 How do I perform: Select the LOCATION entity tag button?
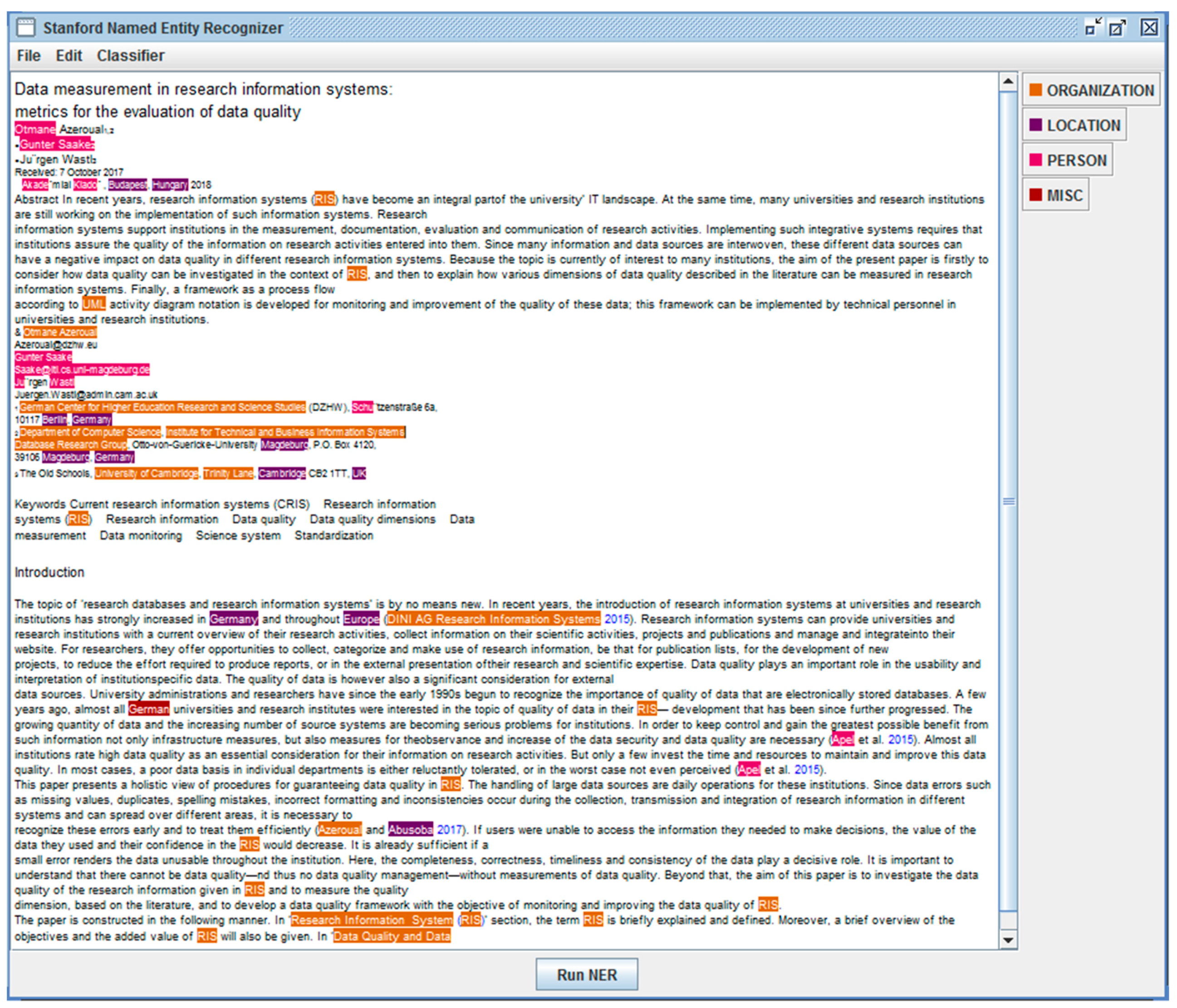click(1074, 125)
